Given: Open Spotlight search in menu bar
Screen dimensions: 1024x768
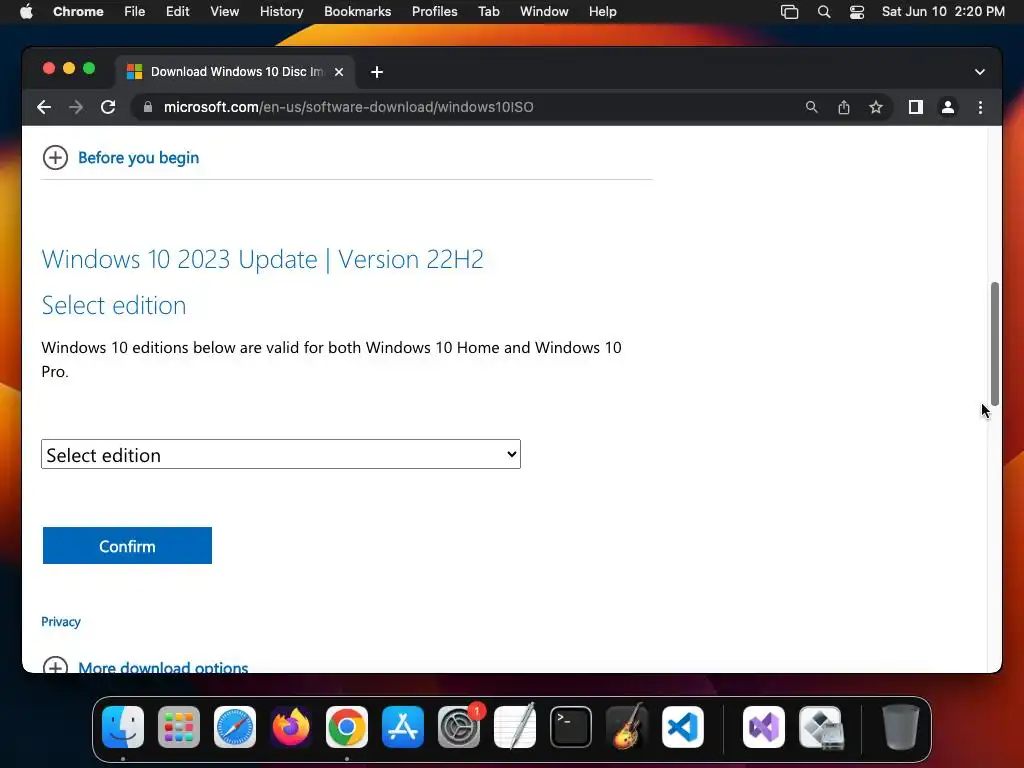Looking at the screenshot, I should click(x=824, y=12).
